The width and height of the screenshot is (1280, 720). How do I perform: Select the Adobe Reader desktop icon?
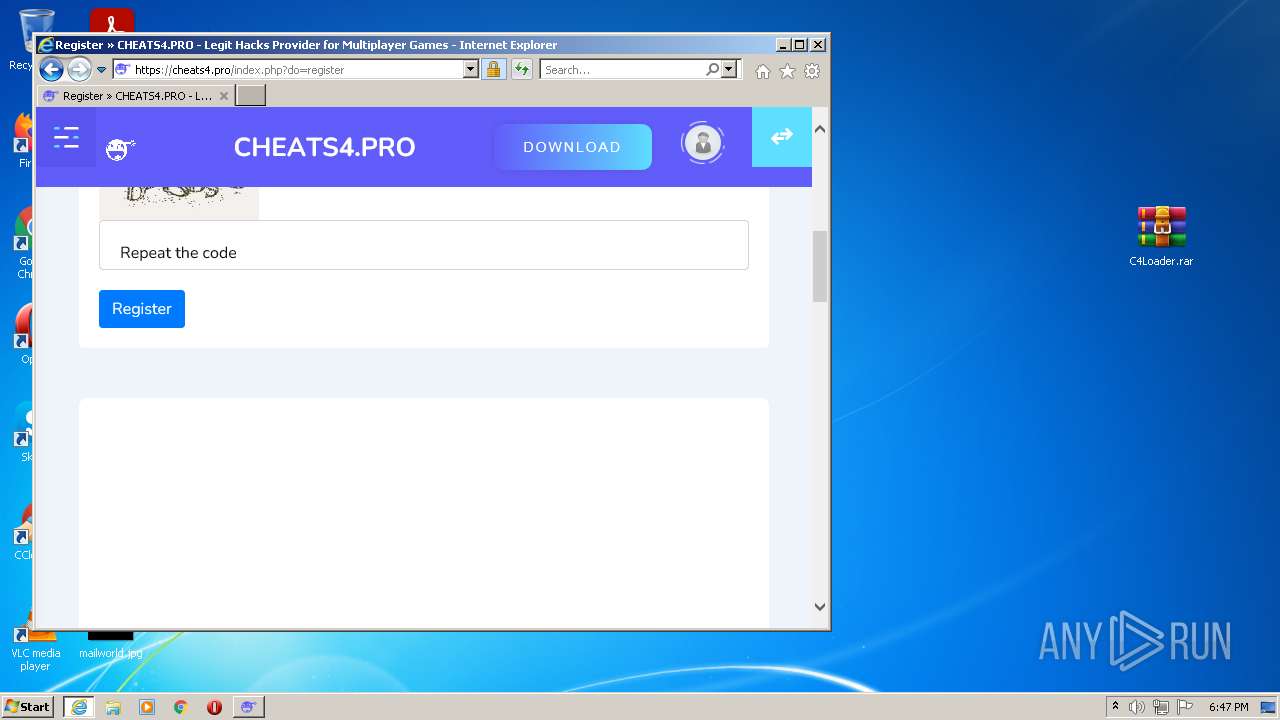point(112,21)
